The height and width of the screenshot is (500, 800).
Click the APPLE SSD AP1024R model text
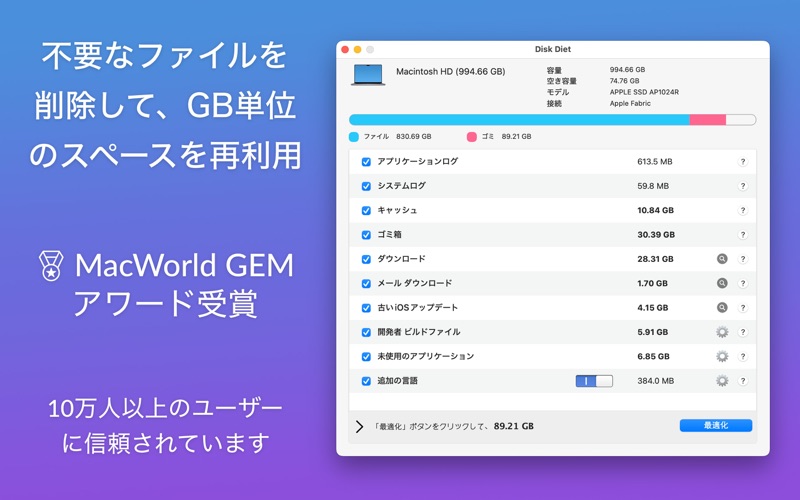(x=644, y=92)
